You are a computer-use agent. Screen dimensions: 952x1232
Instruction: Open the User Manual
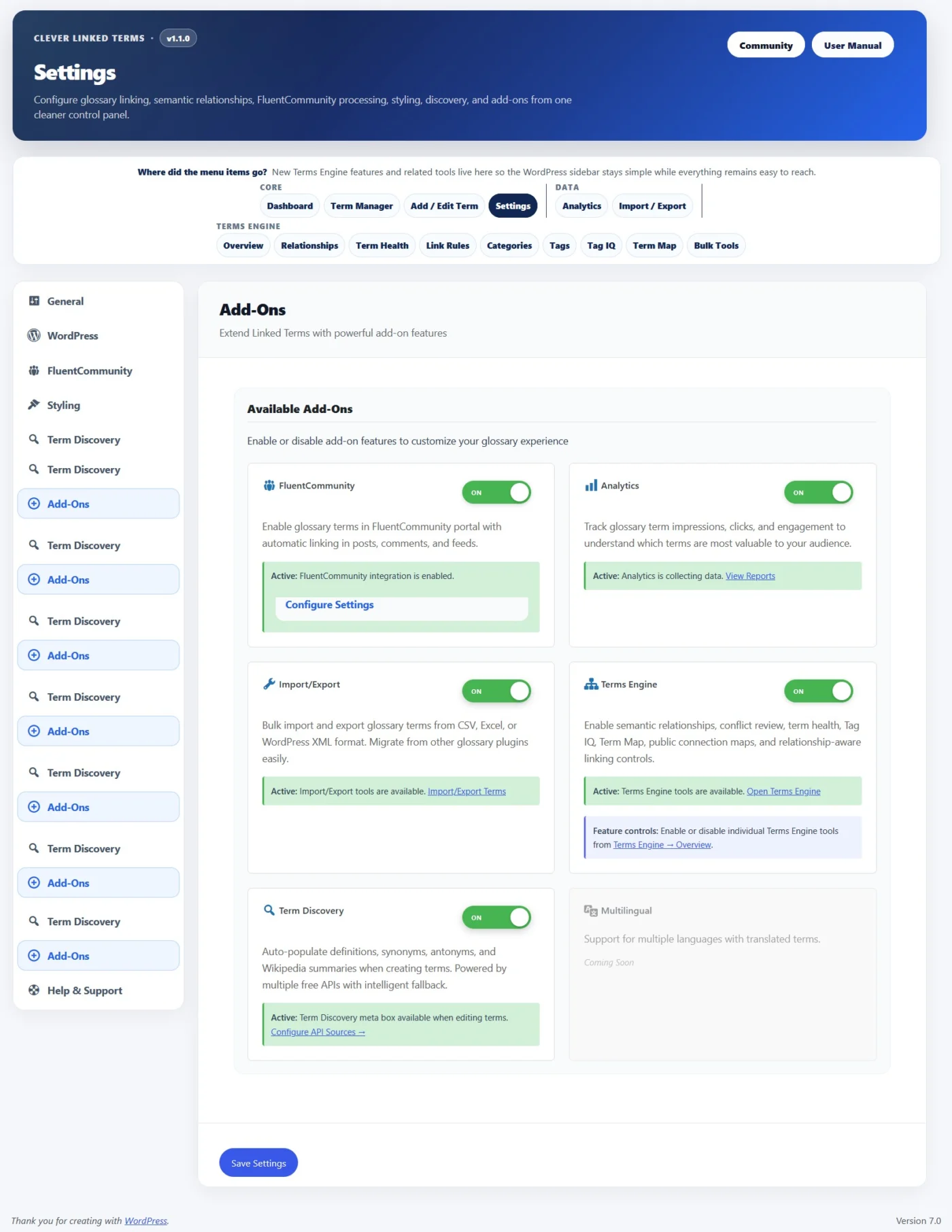pyautogui.click(x=853, y=45)
